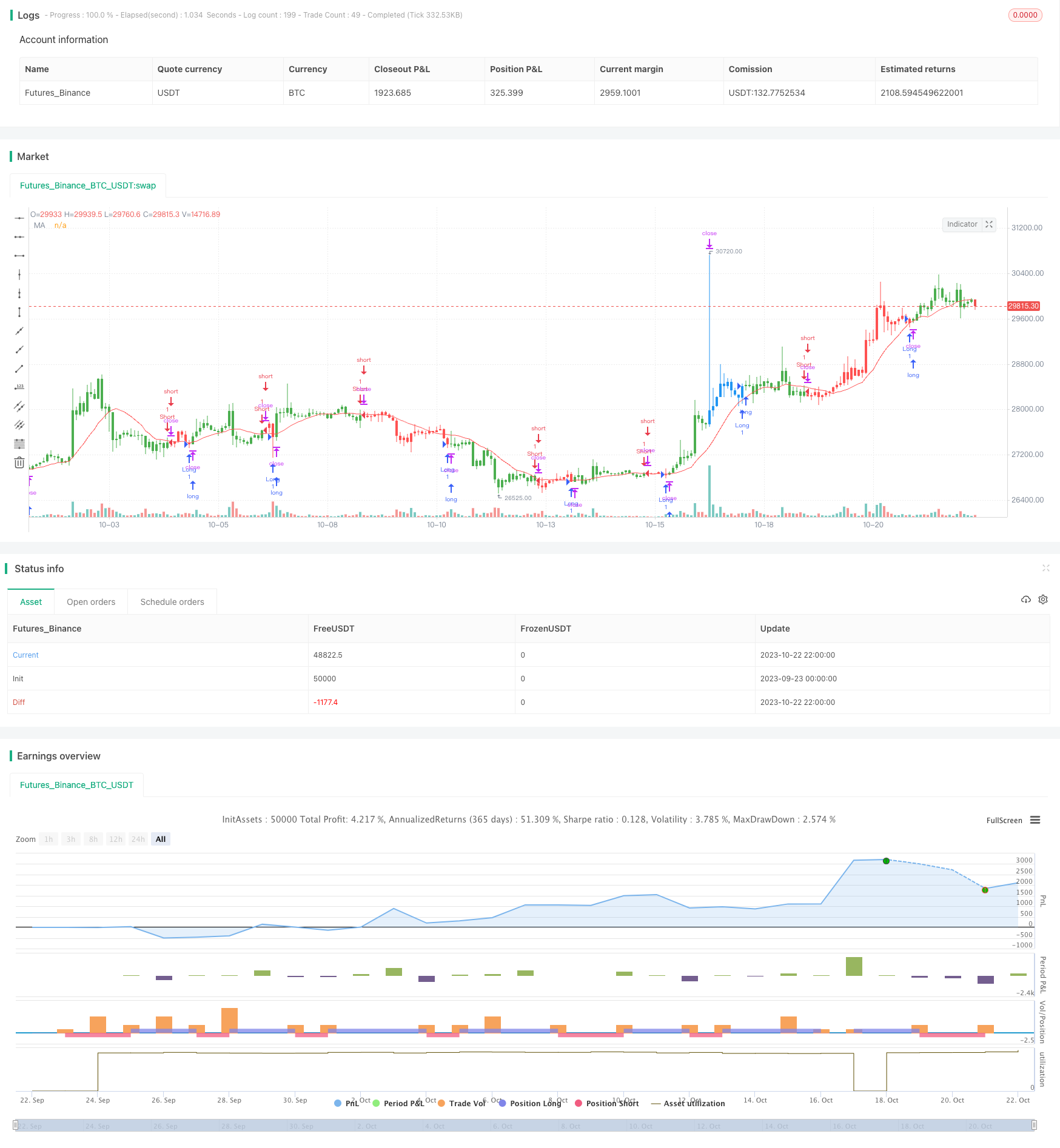Click the trash icon to clear drawings
The image size is (1060, 1148).
pos(19,462)
